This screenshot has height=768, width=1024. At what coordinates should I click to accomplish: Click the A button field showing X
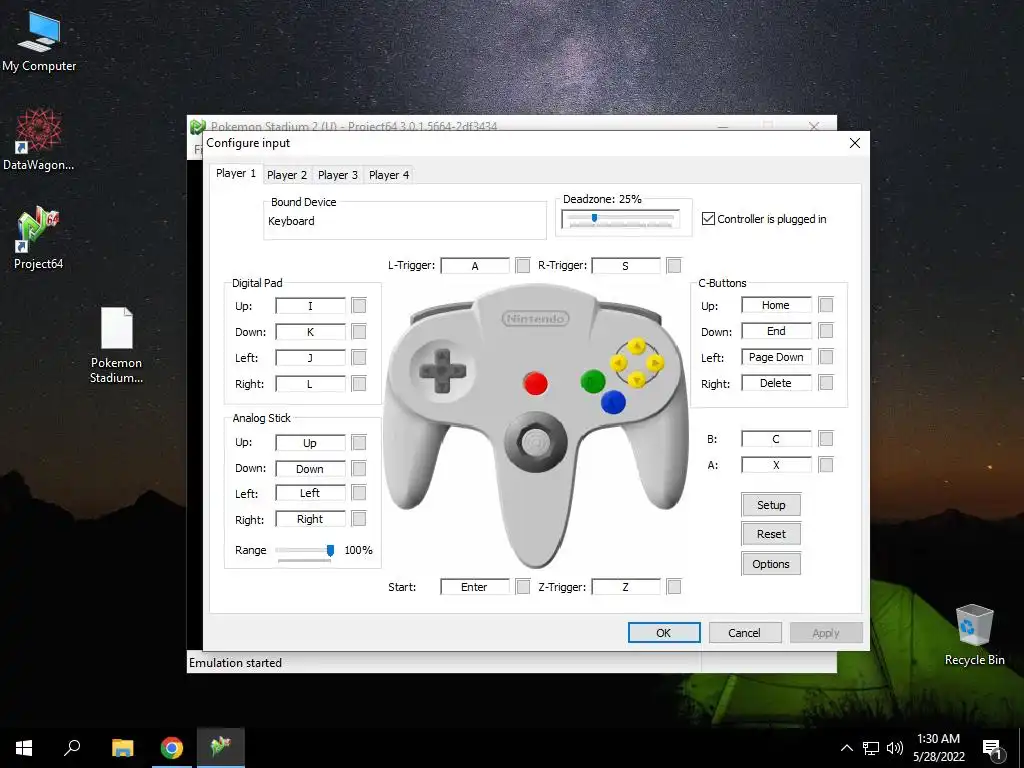776,465
